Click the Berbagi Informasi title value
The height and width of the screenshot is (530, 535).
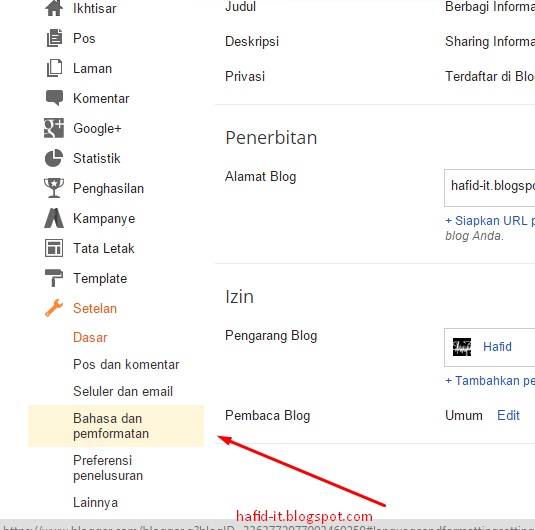(x=490, y=6)
